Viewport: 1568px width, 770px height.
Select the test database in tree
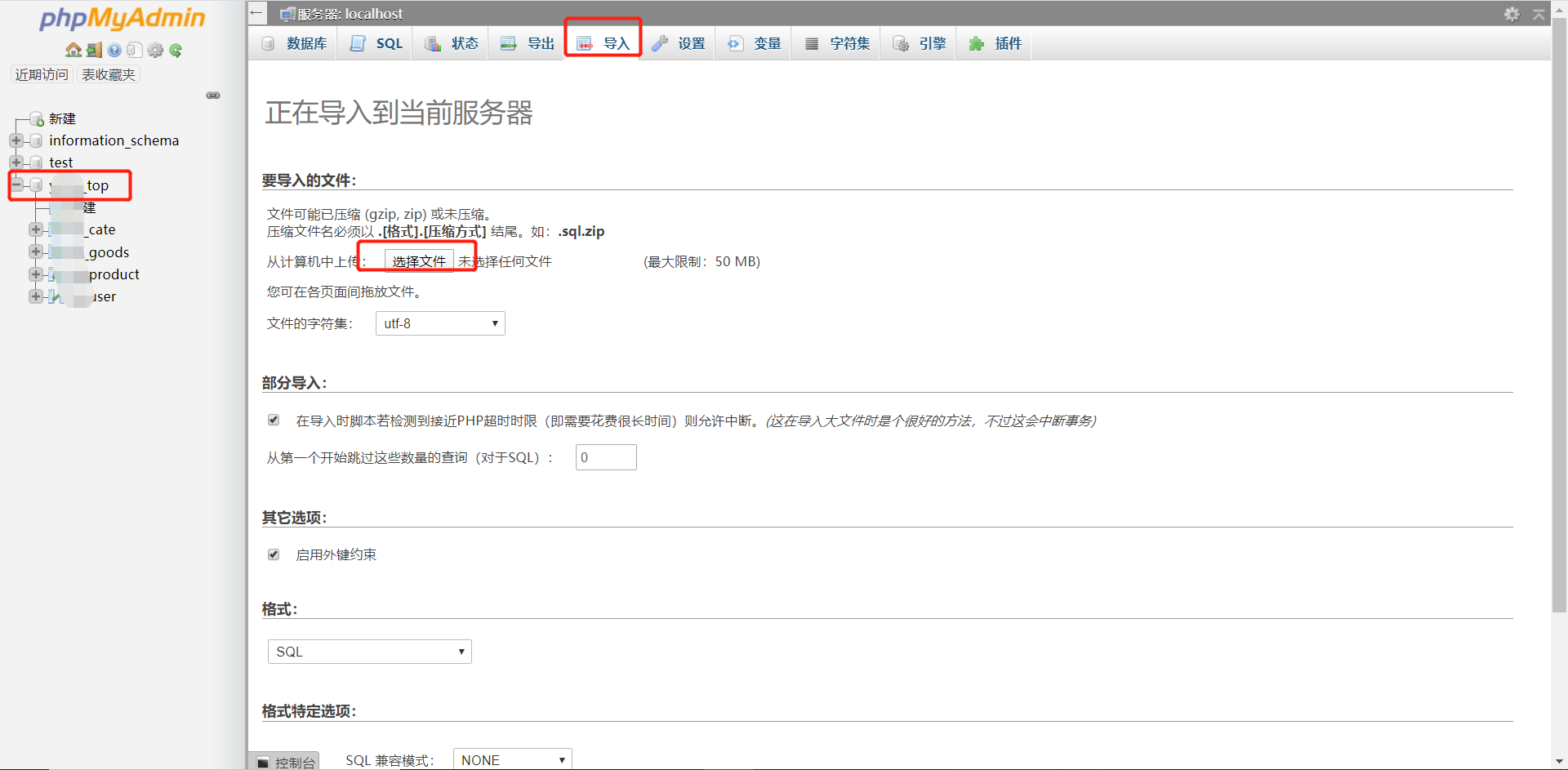click(x=61, y=162)
